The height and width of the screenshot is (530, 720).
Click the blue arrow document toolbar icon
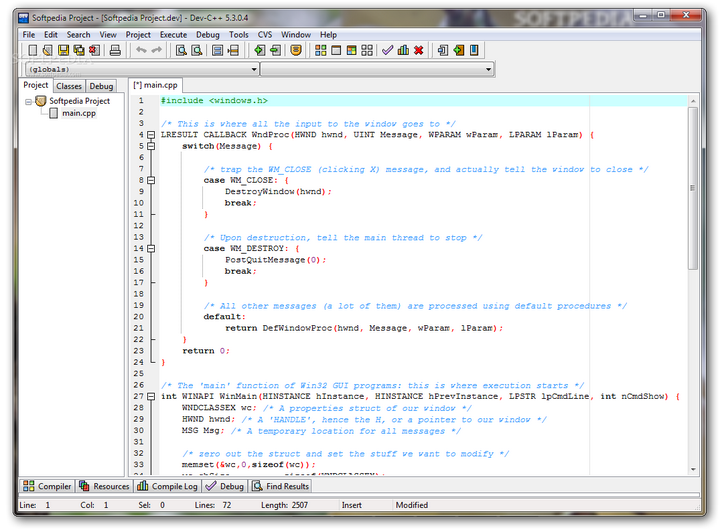(443, 50)
